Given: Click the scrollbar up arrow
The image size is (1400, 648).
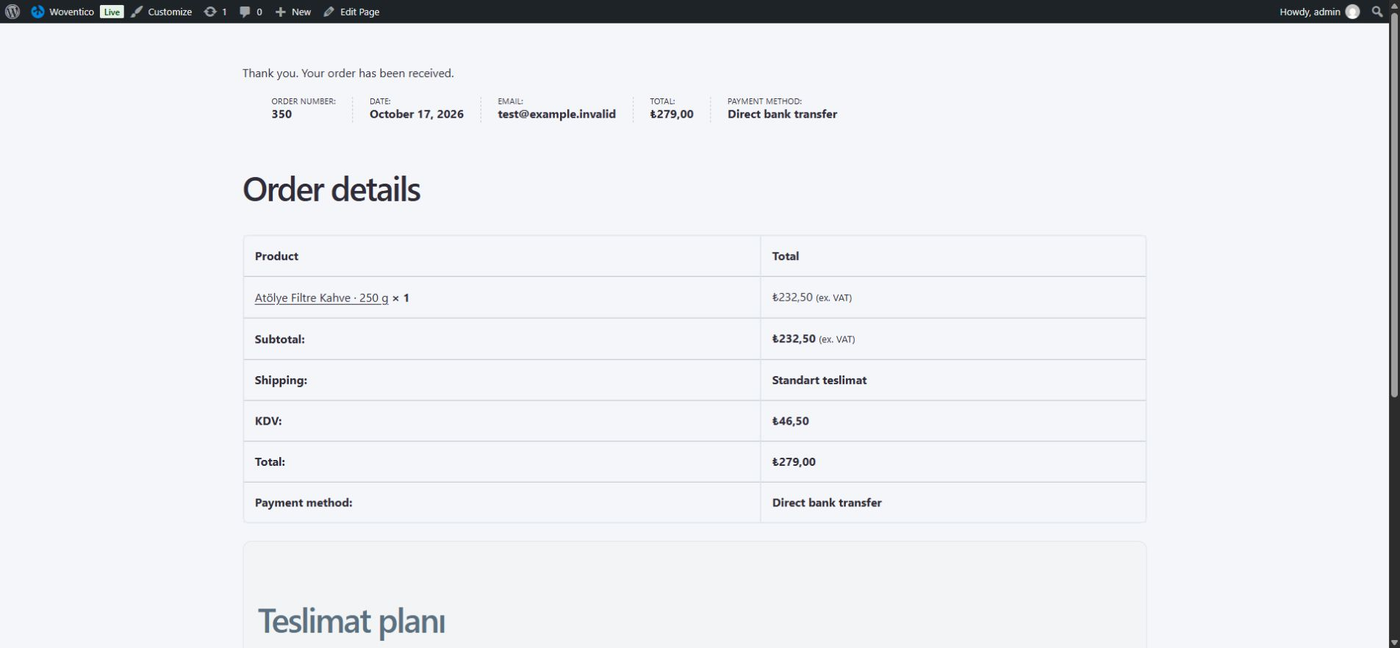Looking at the screenshot, I should tap(1394, 6).
